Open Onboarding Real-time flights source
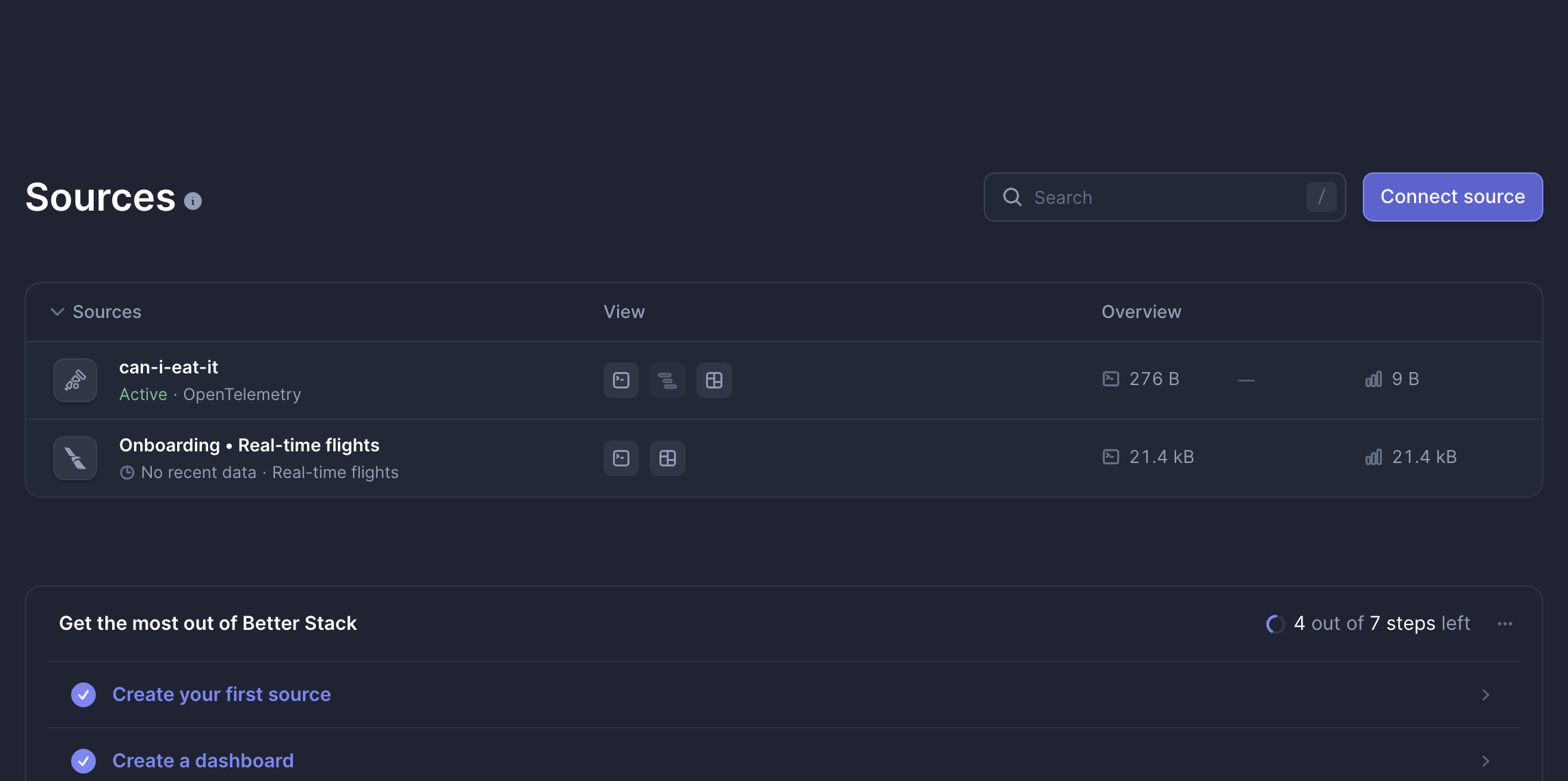This screenshot has width=1568, height=781. point(249,445)
